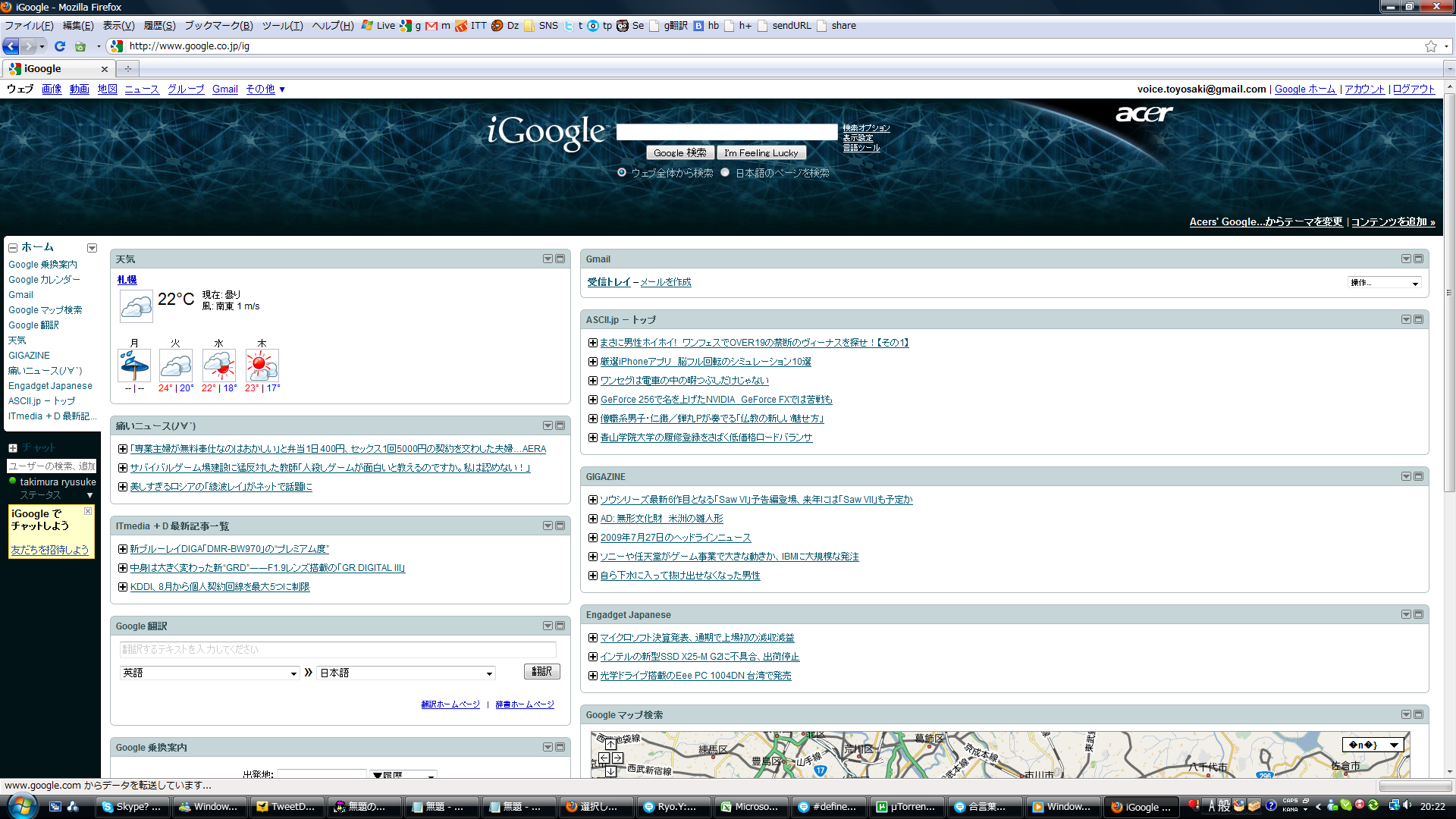Open the source language dropdown (英語)
Viewport: 1456px width, 819px height.
click(209, 673)
